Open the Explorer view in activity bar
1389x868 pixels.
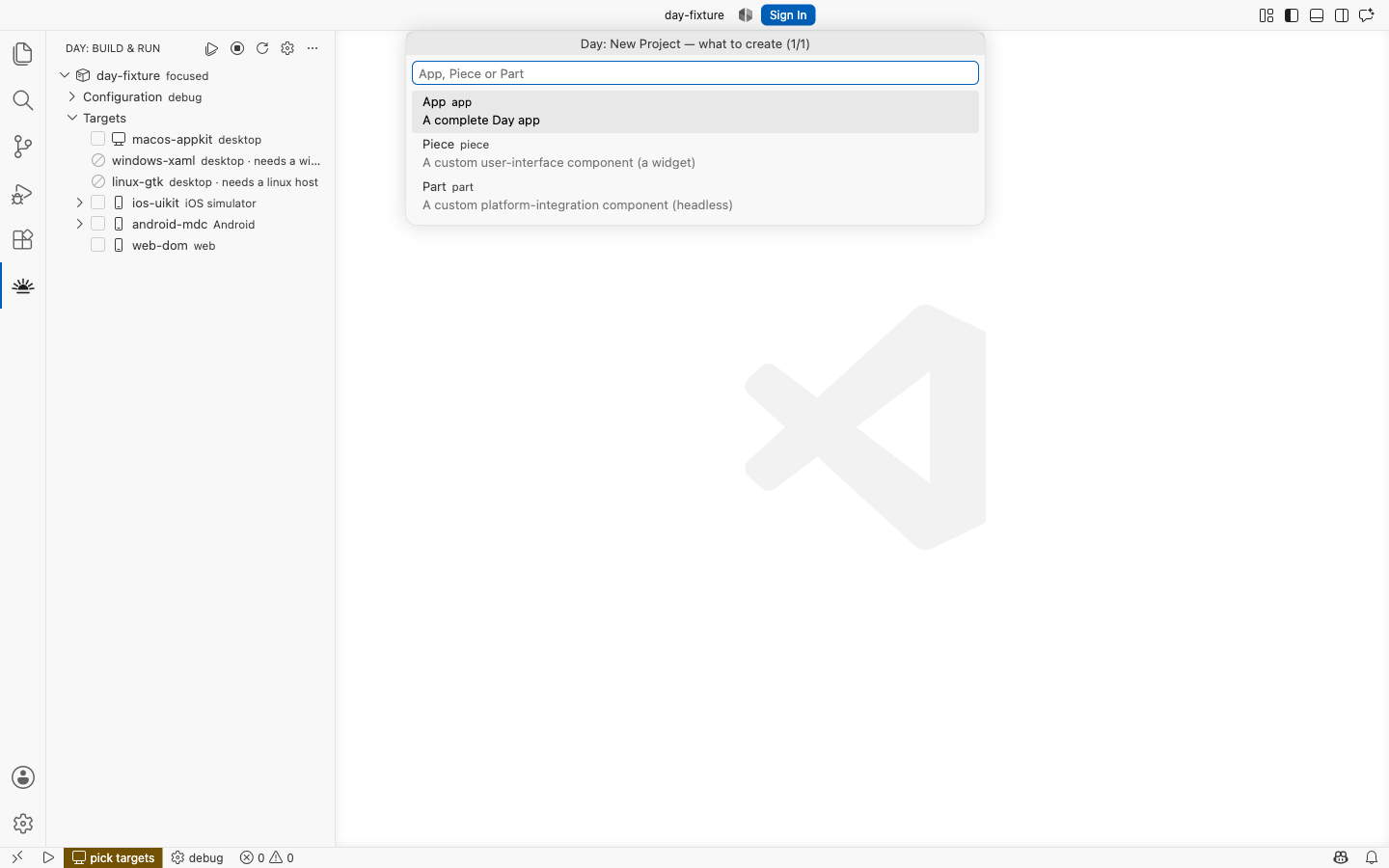[23, 54]
